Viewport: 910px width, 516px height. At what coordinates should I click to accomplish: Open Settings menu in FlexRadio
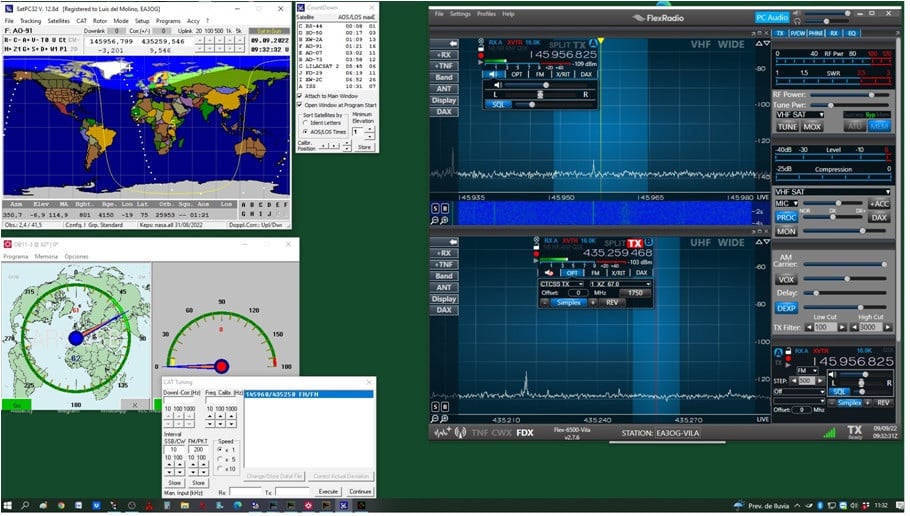pyautogui.click(x=461, y=14)
